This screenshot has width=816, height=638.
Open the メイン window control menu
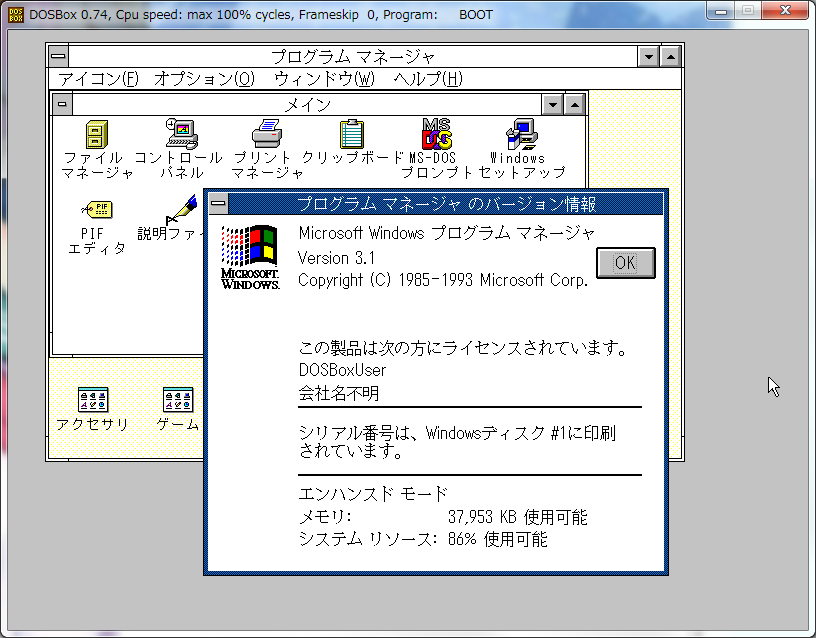pos(61,103)
